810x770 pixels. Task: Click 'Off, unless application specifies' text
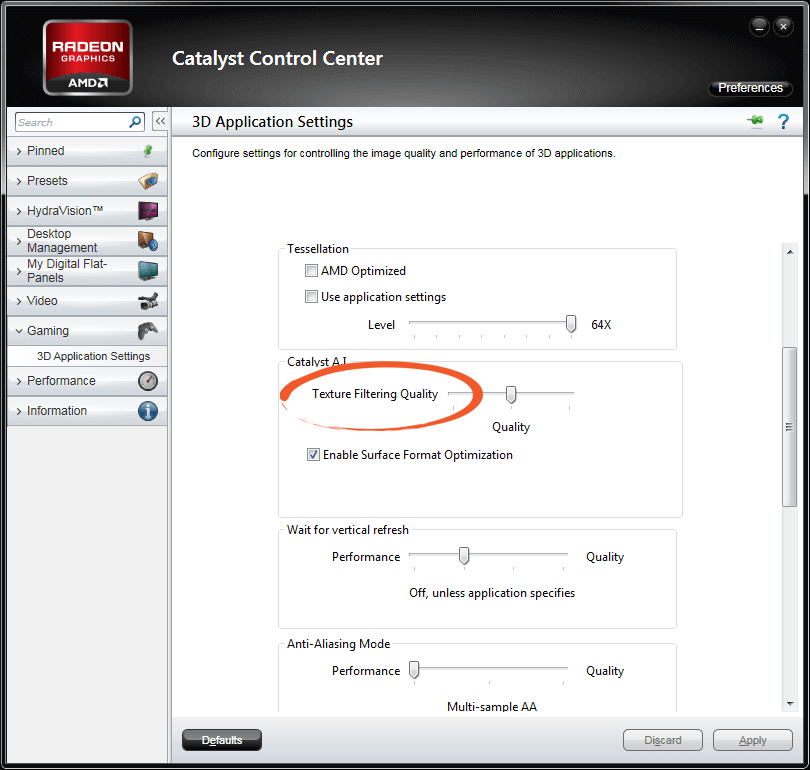[x=492, y=593]
